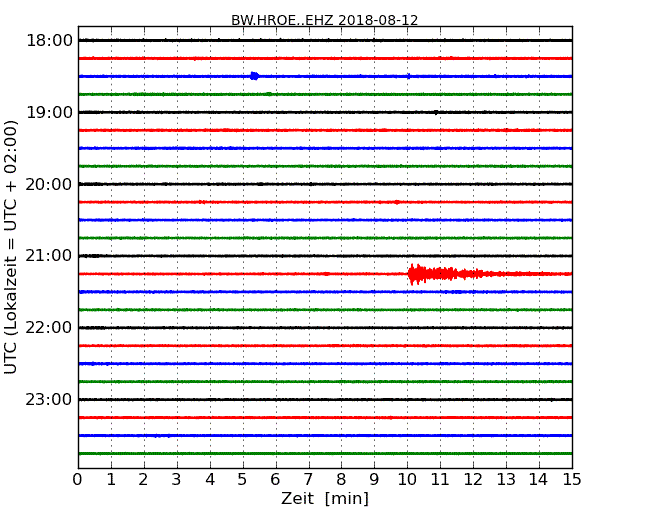Click the "23:00" y-axis tick label

coord(49,399)
